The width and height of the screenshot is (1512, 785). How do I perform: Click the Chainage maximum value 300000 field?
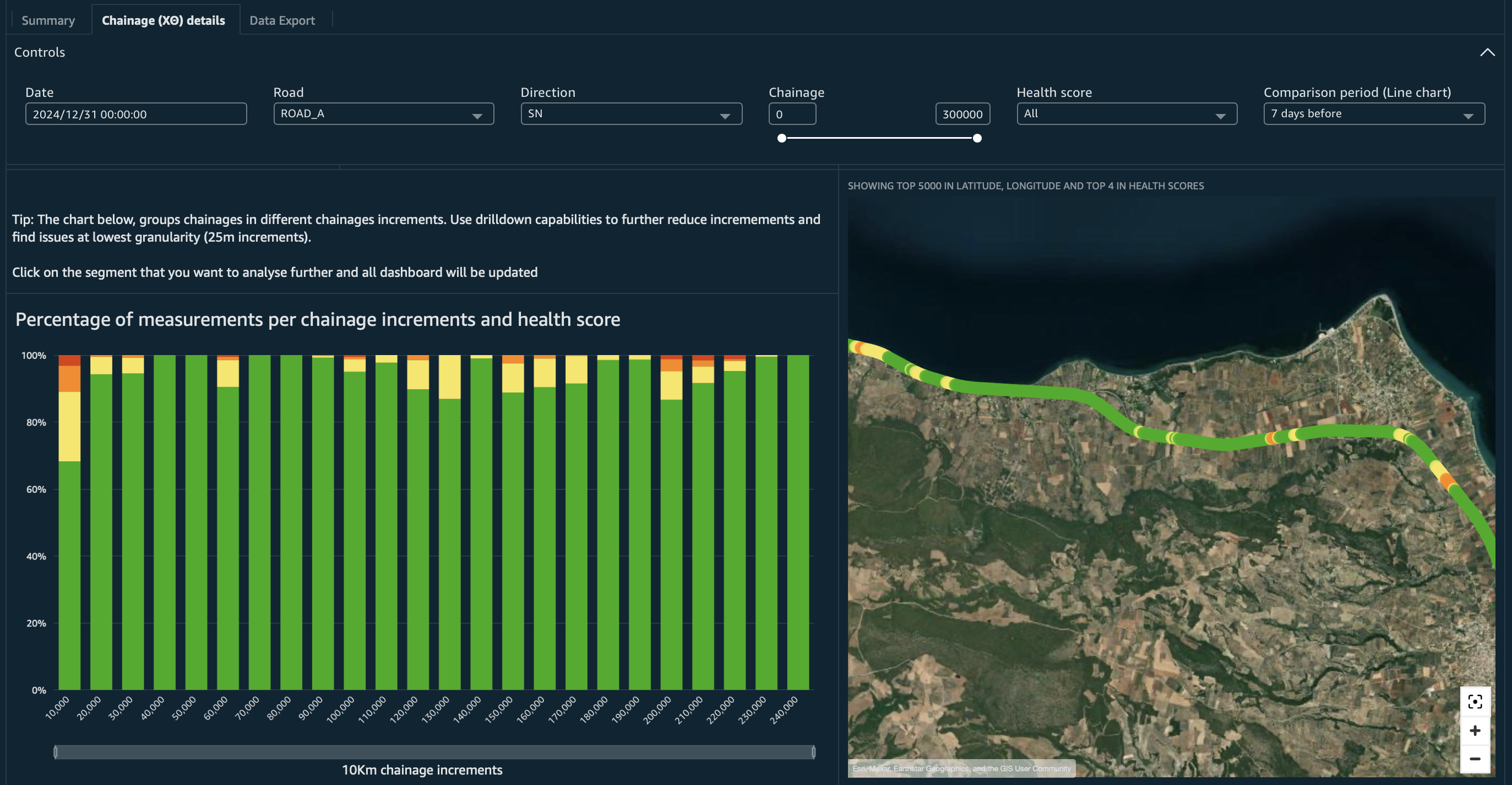point(962,114)
